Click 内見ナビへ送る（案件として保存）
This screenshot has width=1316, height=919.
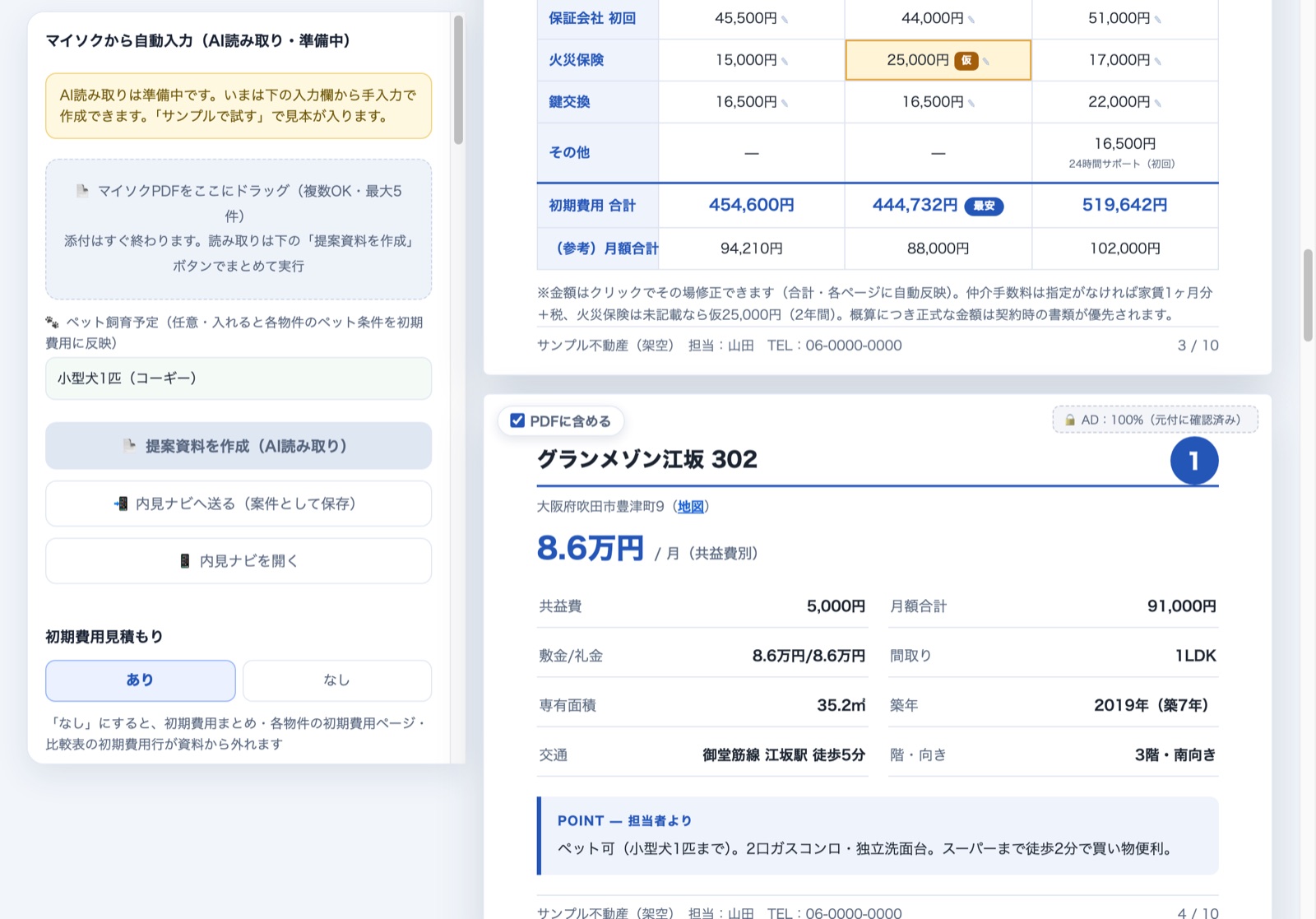pyautogui.click(x=239, y=504)
